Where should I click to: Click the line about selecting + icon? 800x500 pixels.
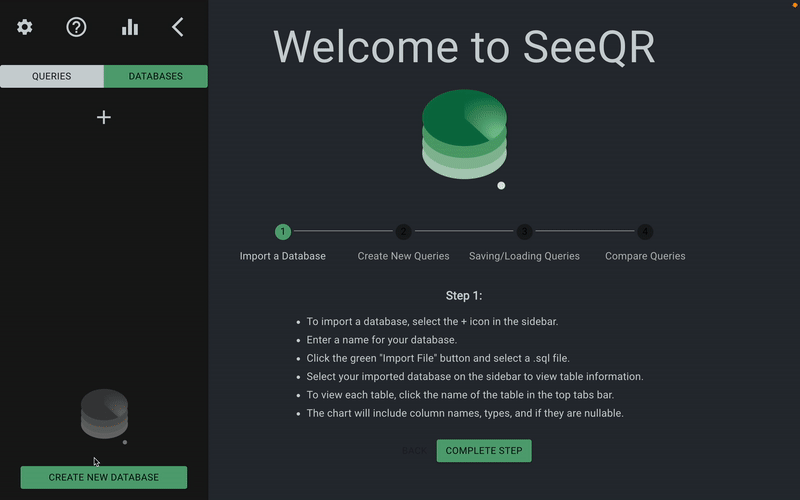point(432,321)
